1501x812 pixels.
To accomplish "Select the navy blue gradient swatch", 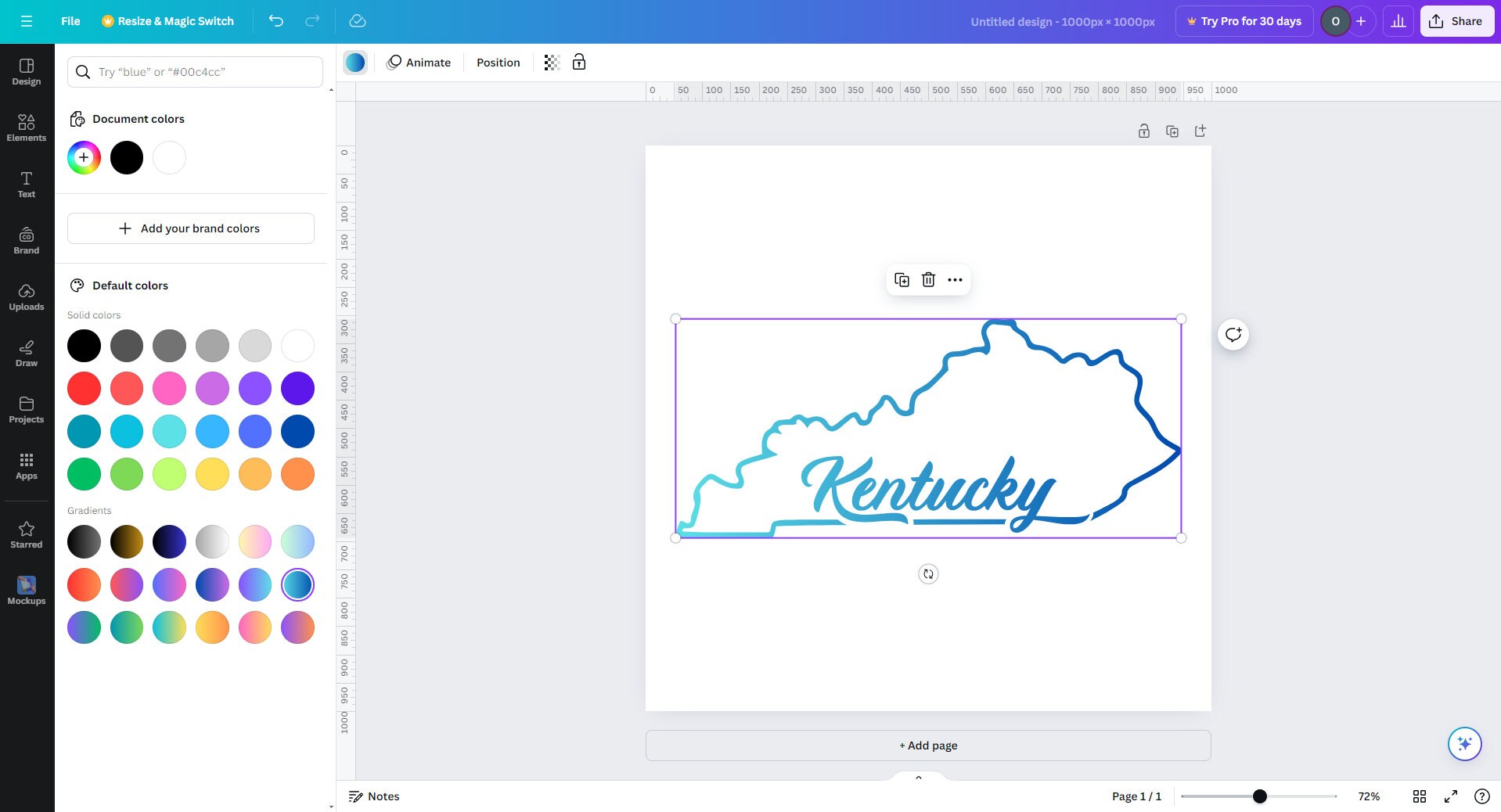I will pyautogui.click(x=168, y=541).
